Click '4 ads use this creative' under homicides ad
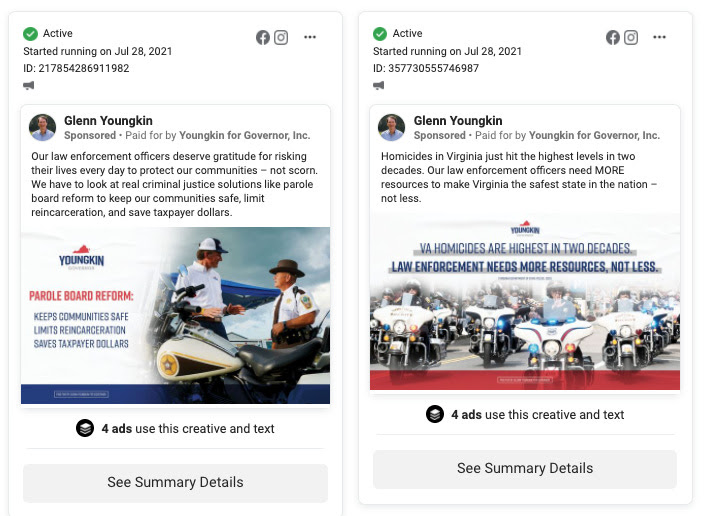 [x=538, y=415]
